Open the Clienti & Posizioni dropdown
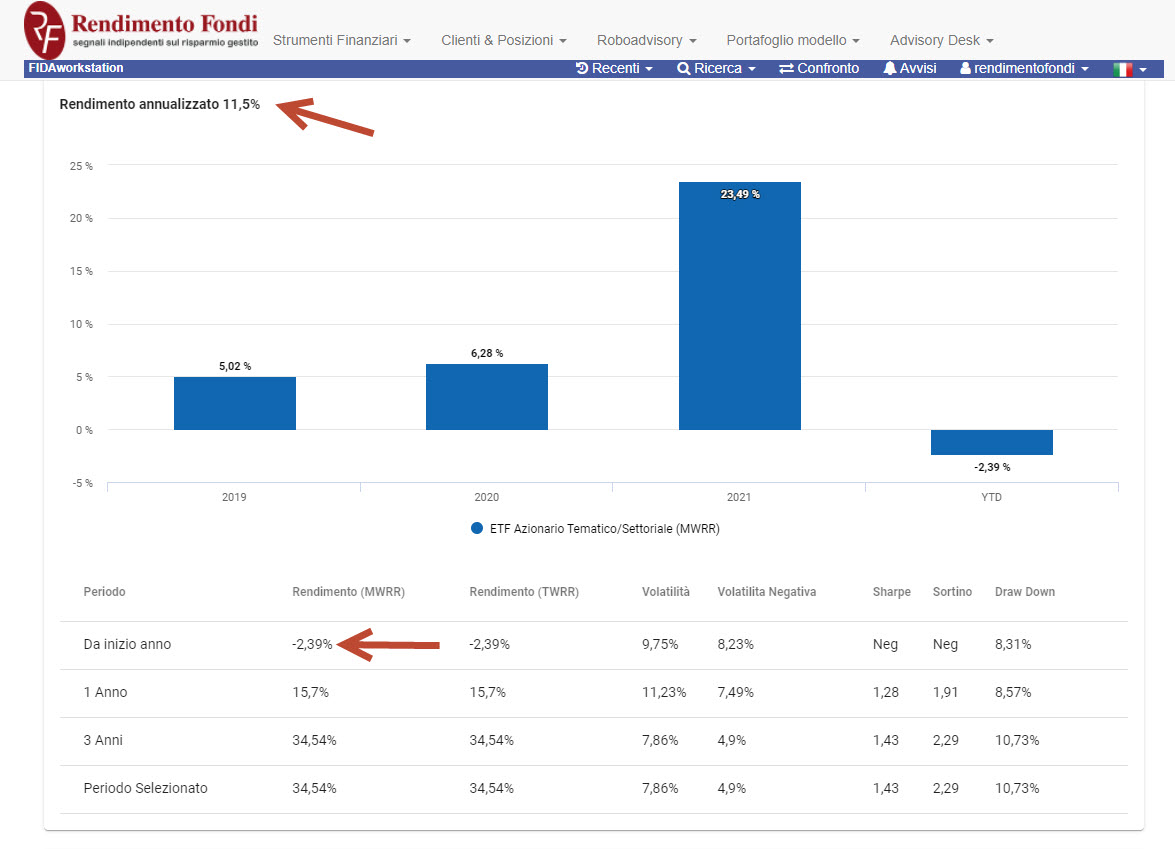 point(504,40)
